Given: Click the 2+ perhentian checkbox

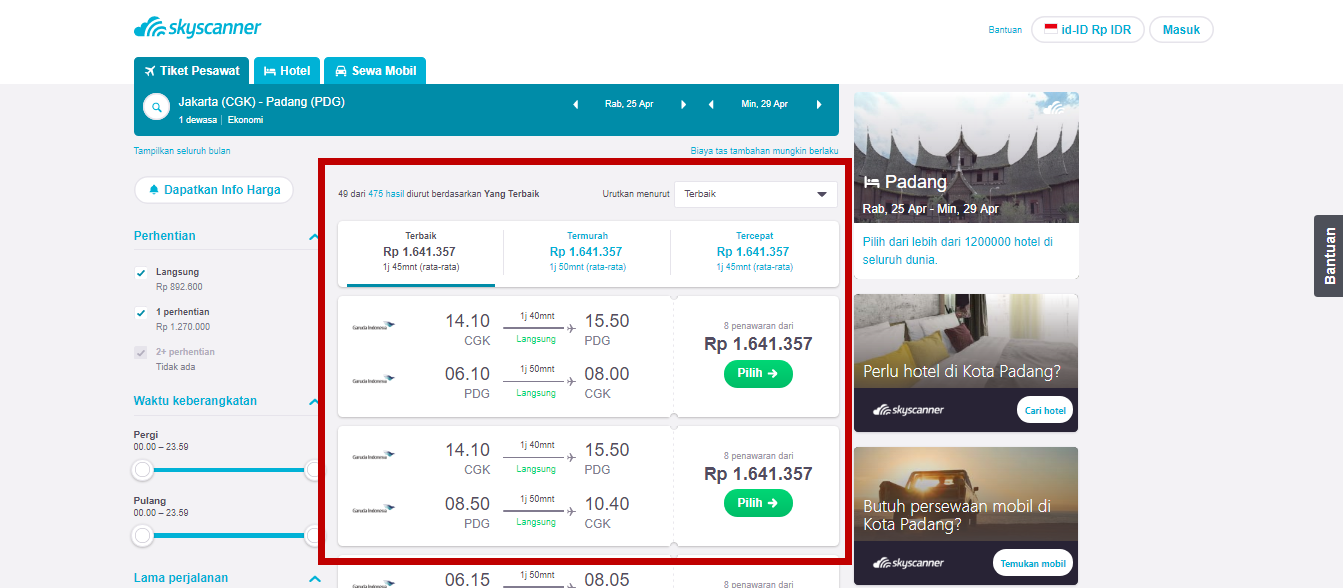Looking at the screenshot, I should [x=141, y=352].
